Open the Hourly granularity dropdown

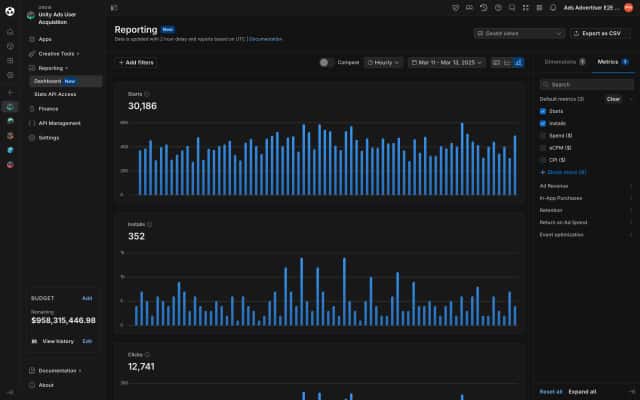pos(383,62)
